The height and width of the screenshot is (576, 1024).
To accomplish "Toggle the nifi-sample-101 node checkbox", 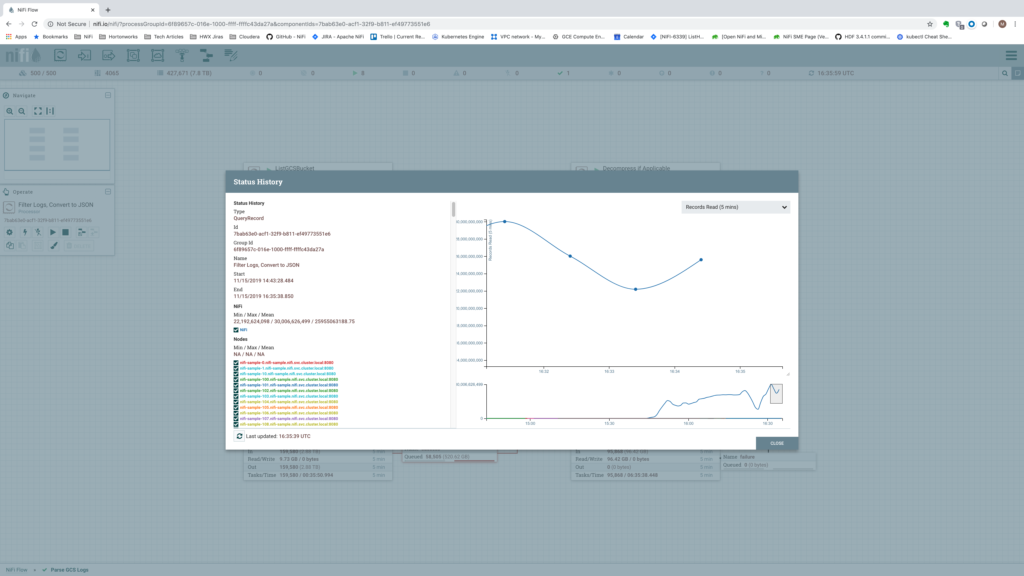I will (x=236, y=385).
